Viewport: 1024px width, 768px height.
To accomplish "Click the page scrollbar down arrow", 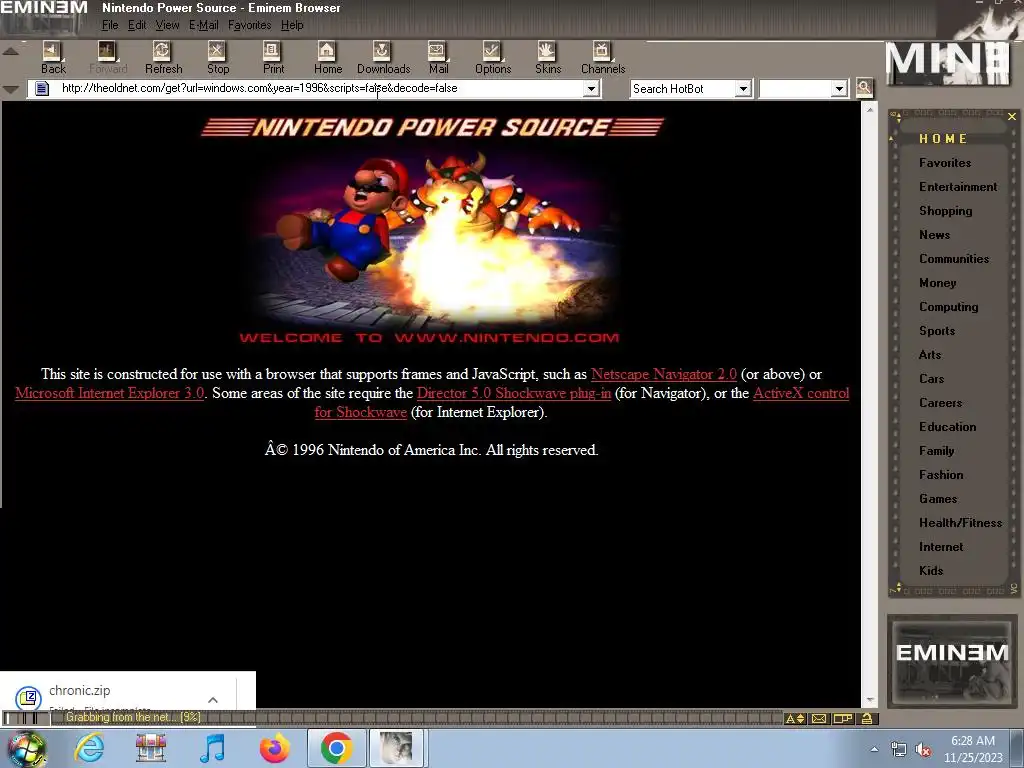I will tap(870, 700).
